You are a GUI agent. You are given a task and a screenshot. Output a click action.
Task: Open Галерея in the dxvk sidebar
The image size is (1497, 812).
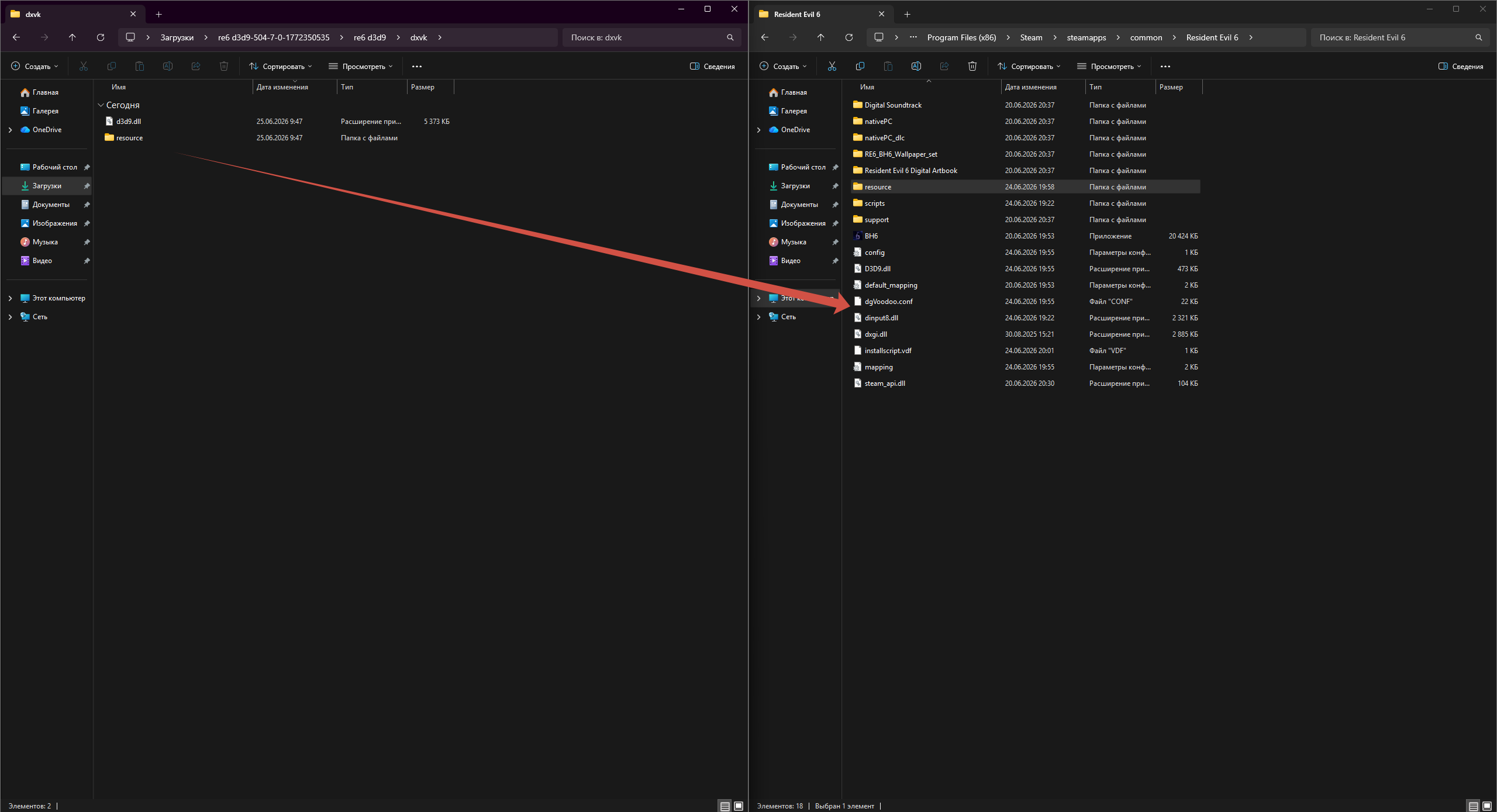[x=45, y=111]
